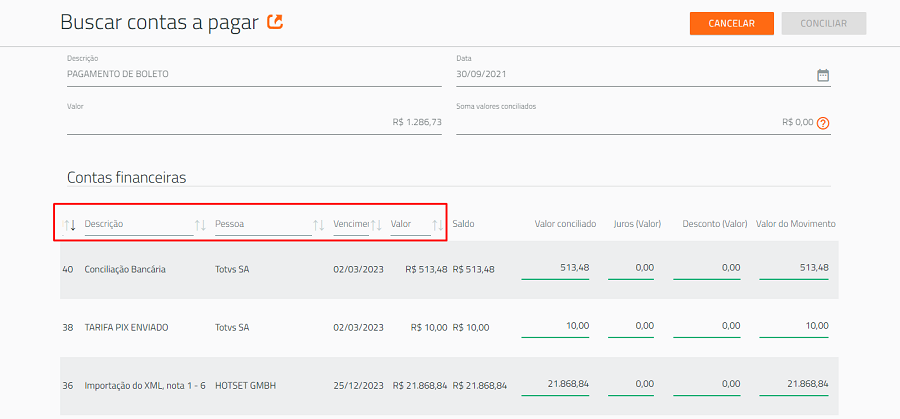
Task: Click Totvs SA in the TARIFA PIX ENVIADO row
Action: tap(232, 328)
